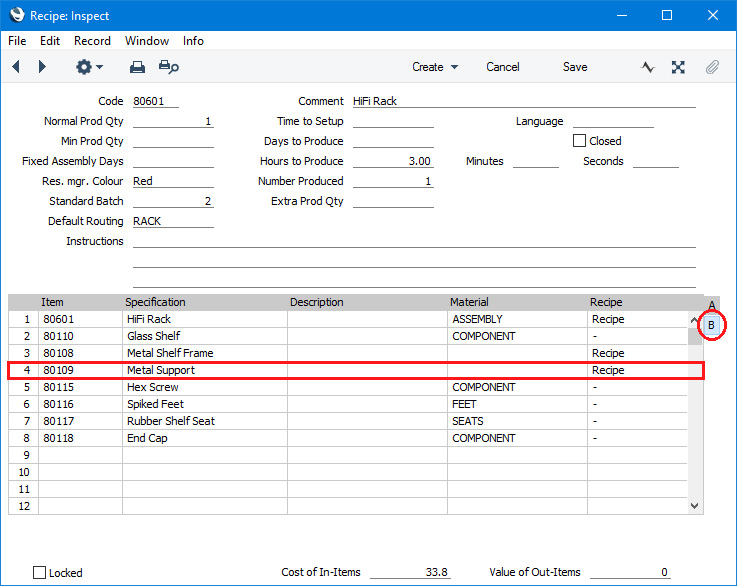Click the Cancel button
737x586 pixels.
pos(502,67)
